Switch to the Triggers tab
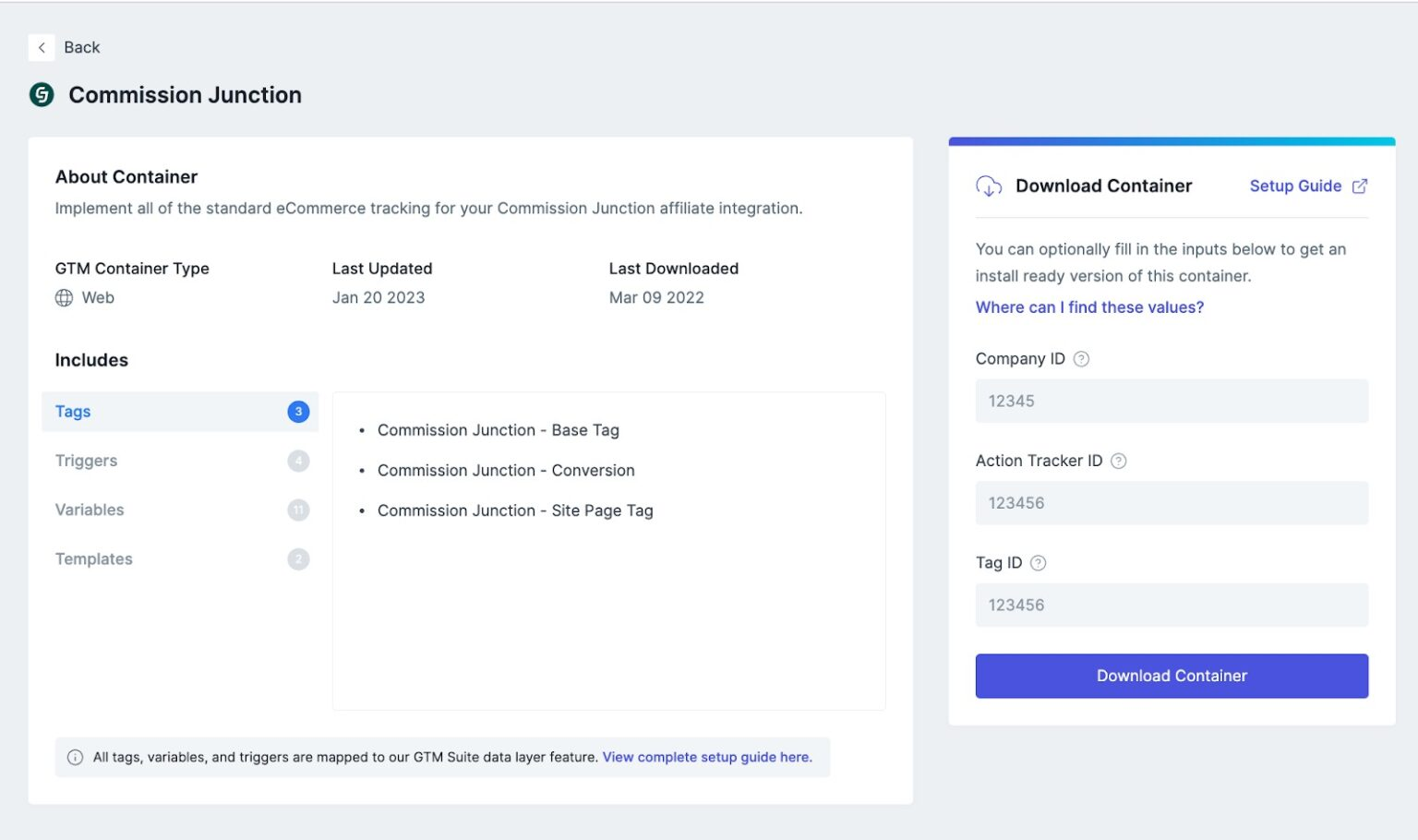 pyautogui.click(x=180, y=461)
